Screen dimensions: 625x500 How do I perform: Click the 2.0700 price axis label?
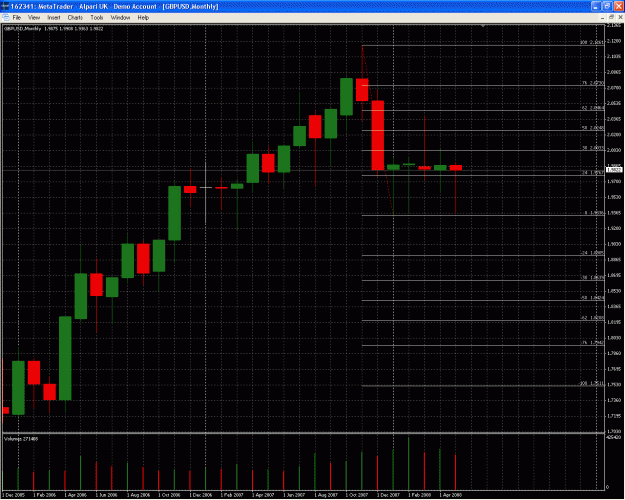point(614,88)
